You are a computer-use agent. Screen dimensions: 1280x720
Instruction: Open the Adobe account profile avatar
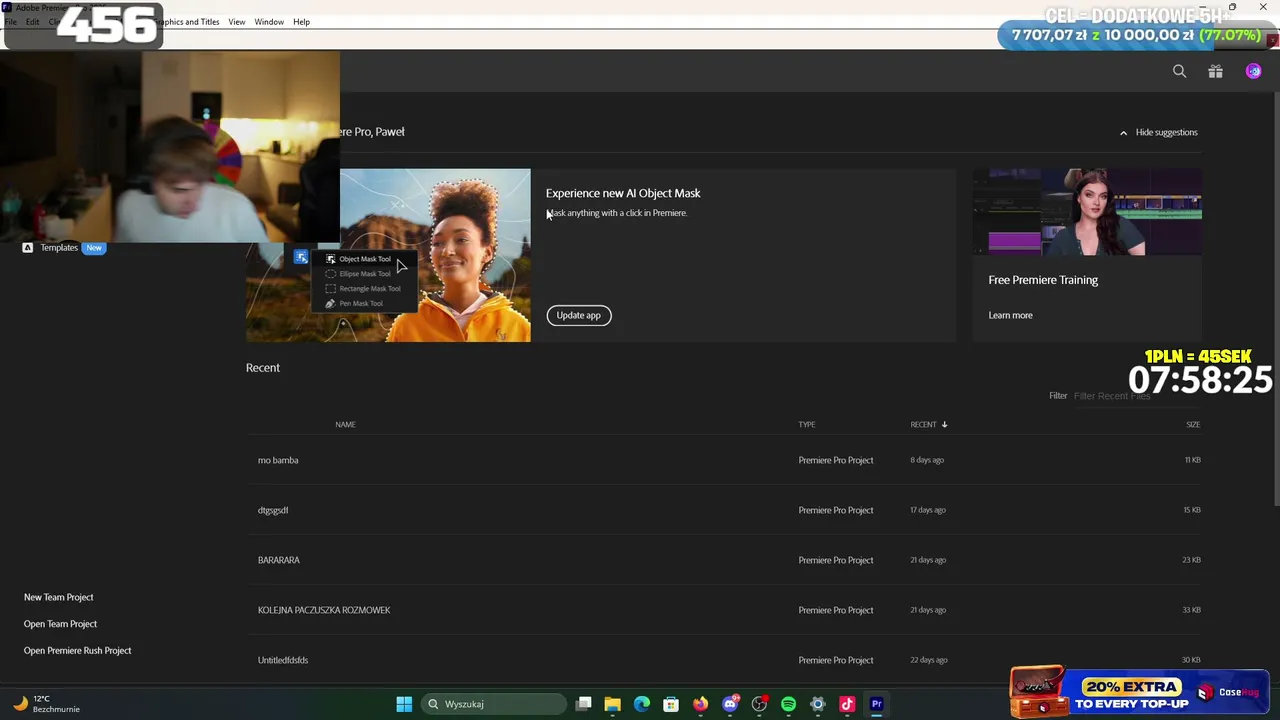[1253, 71]
